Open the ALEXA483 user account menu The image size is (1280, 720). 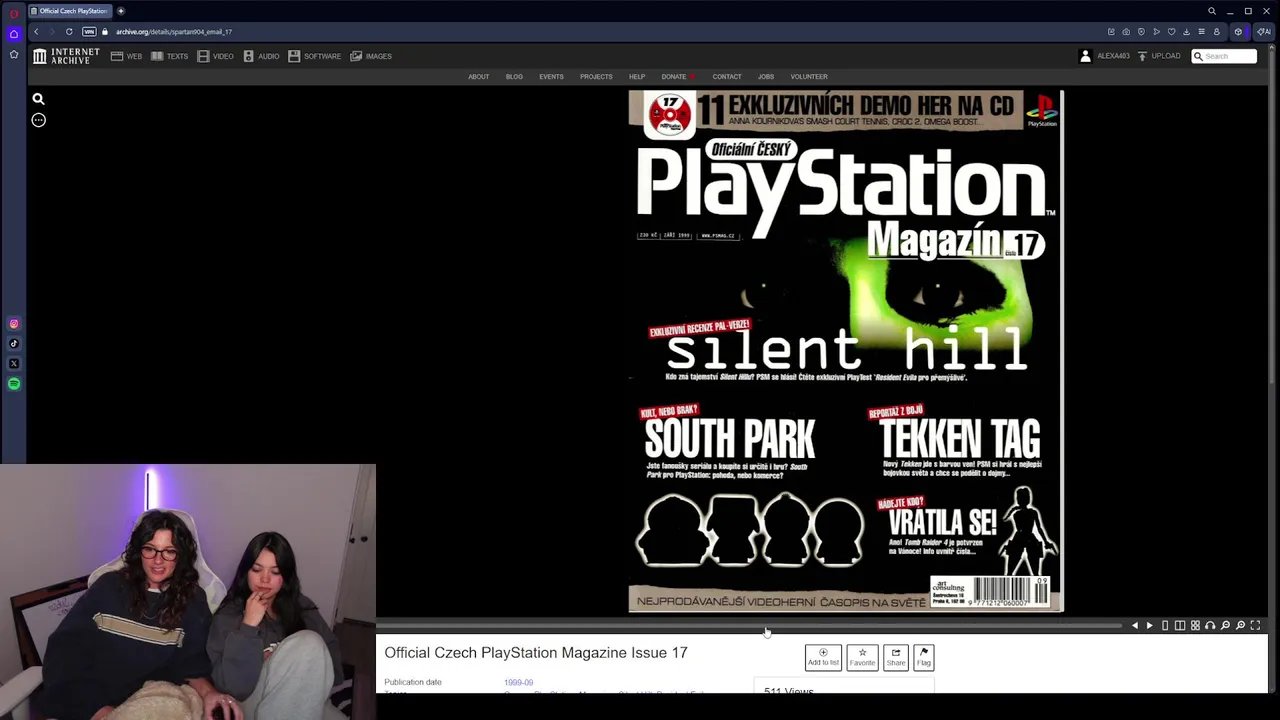tap(1105, 56)
